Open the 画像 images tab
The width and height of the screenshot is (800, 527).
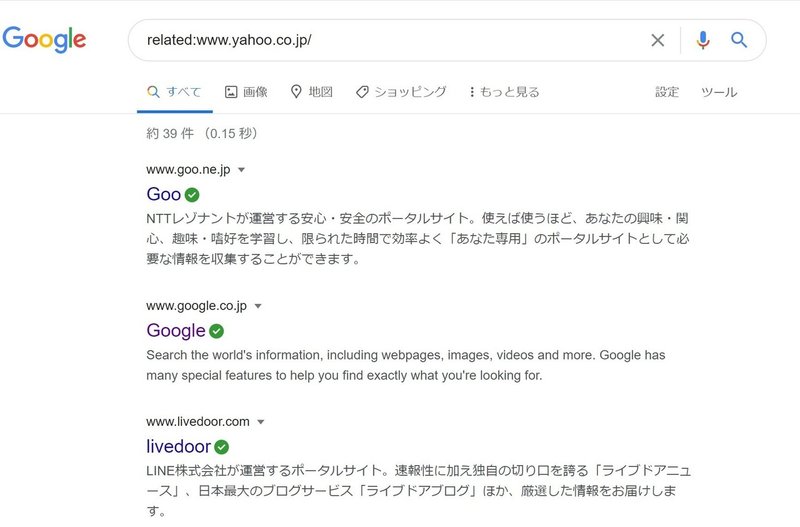tap(246, 92)
